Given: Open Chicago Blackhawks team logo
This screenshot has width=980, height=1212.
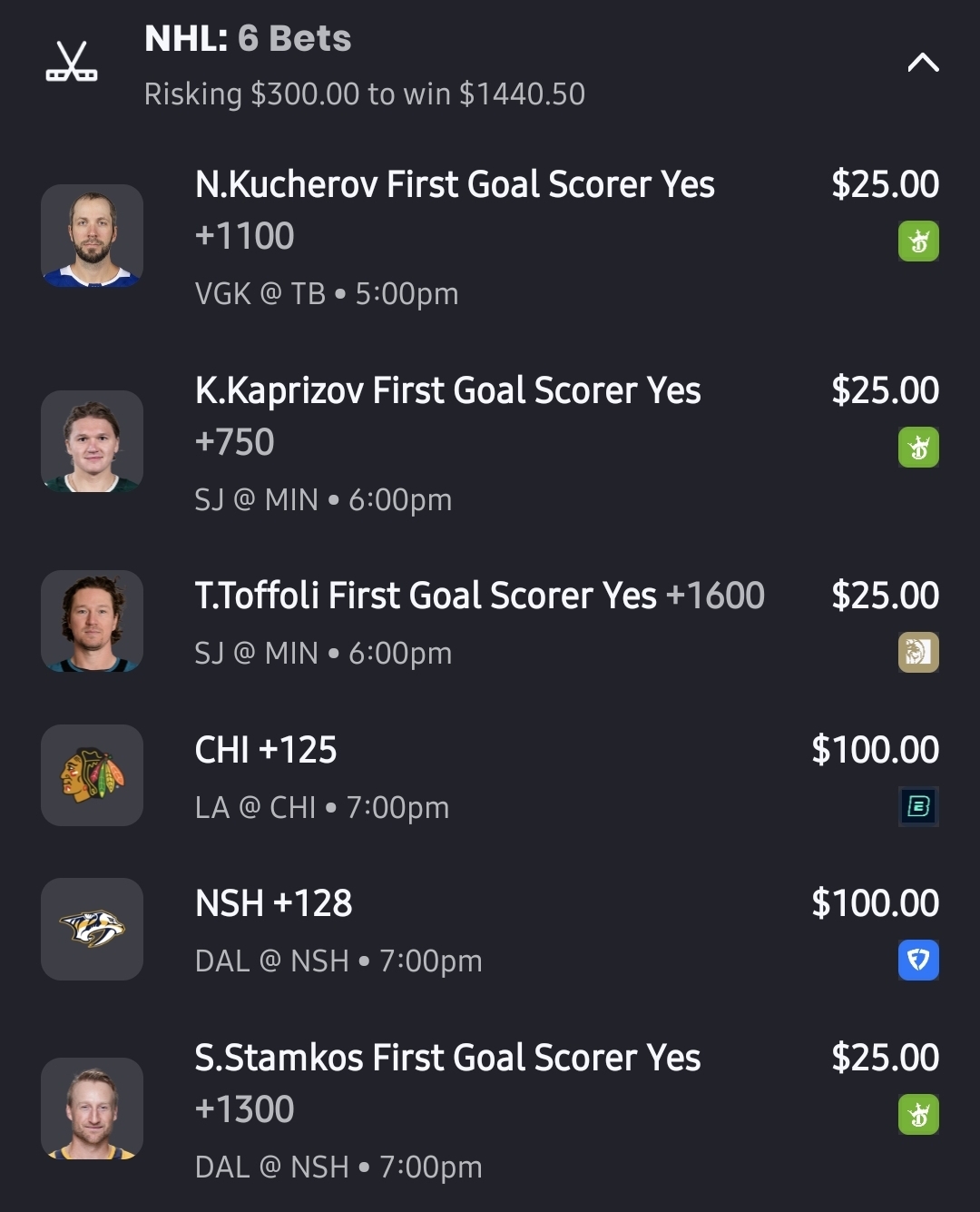Looking at the screenshot, I should tap(92, 775).
